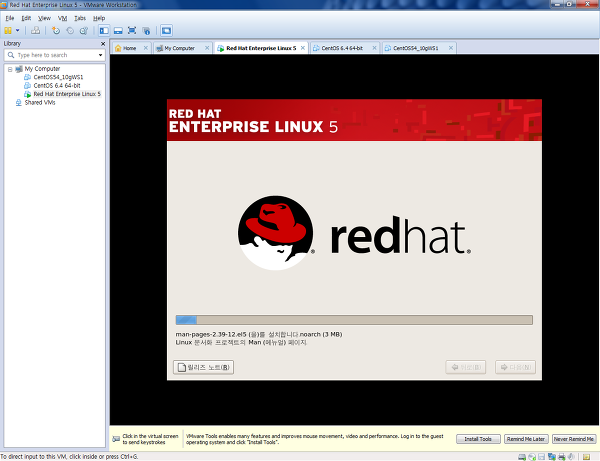Click the magnifier icon in Library search
The image size is (600, 461).
pos(11,55)
